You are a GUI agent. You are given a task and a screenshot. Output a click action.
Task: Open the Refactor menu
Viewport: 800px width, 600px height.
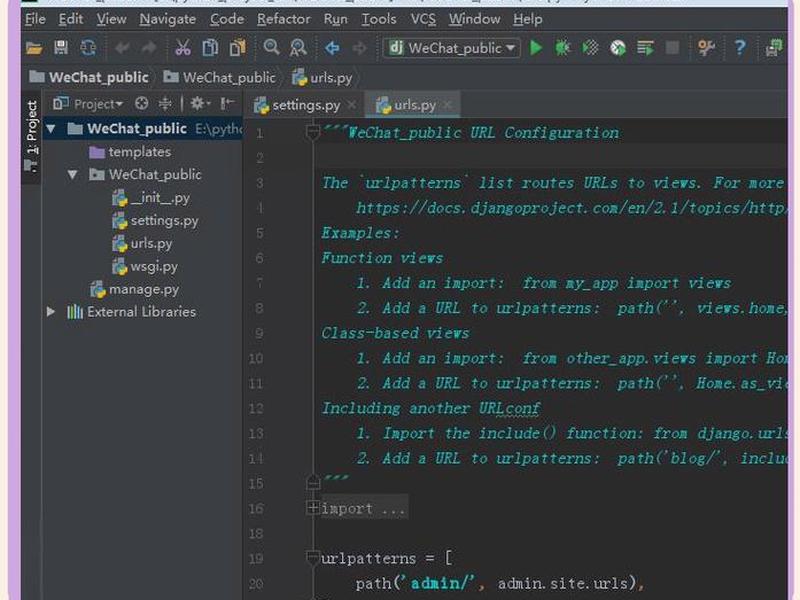pos(284,19)
